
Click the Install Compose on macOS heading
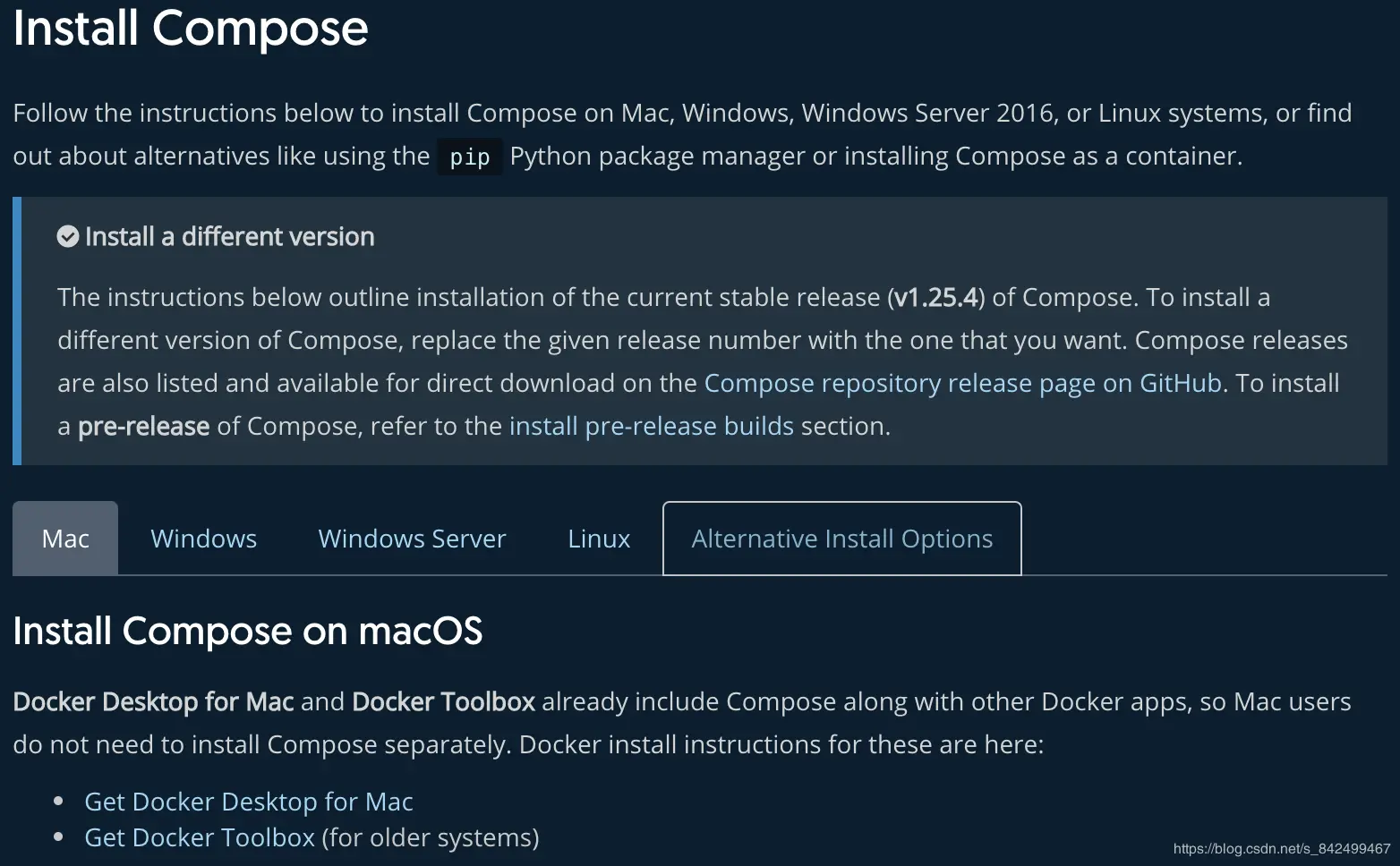pos(247,632)
